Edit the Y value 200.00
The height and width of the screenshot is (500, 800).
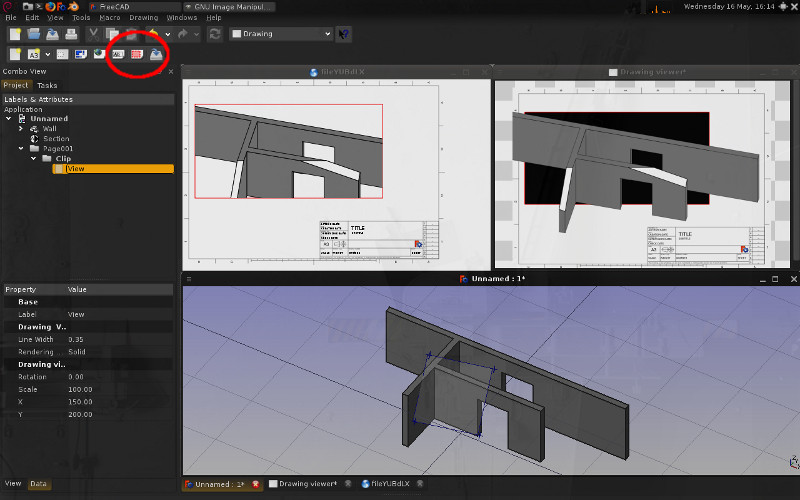point(120,414)
